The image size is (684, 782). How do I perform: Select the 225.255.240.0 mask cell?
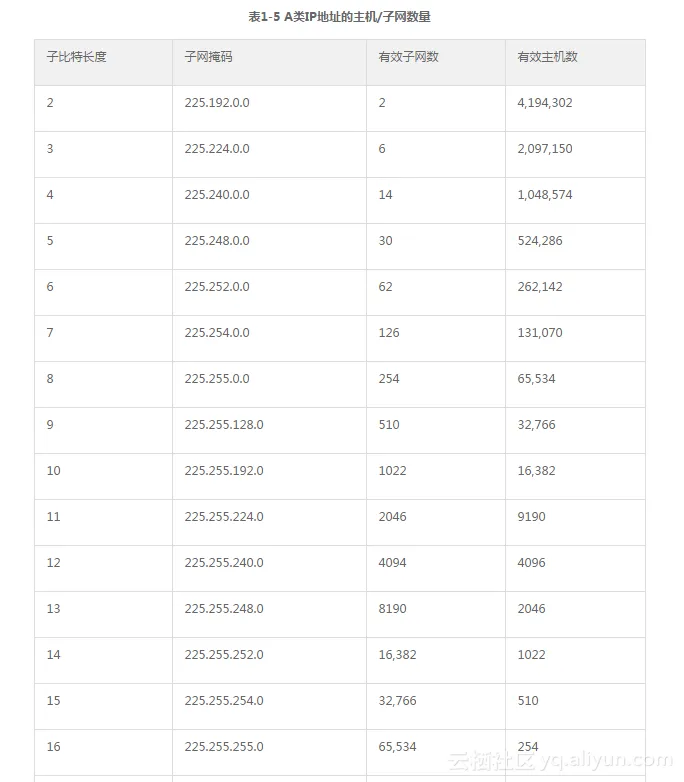pyautogui.click(x=224, y=563)
